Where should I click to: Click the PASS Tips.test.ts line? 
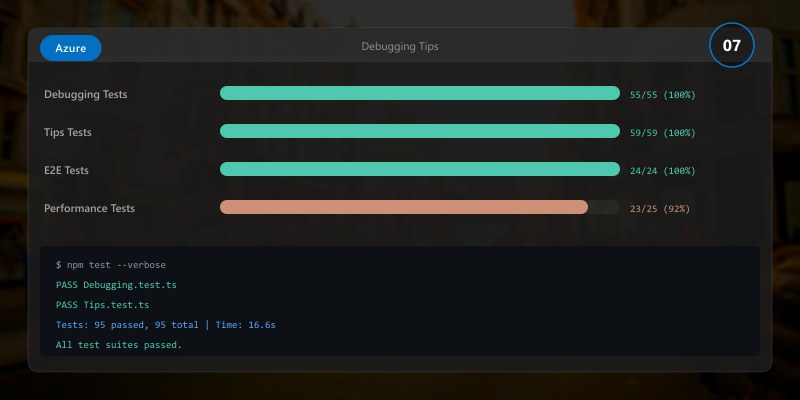103,305
